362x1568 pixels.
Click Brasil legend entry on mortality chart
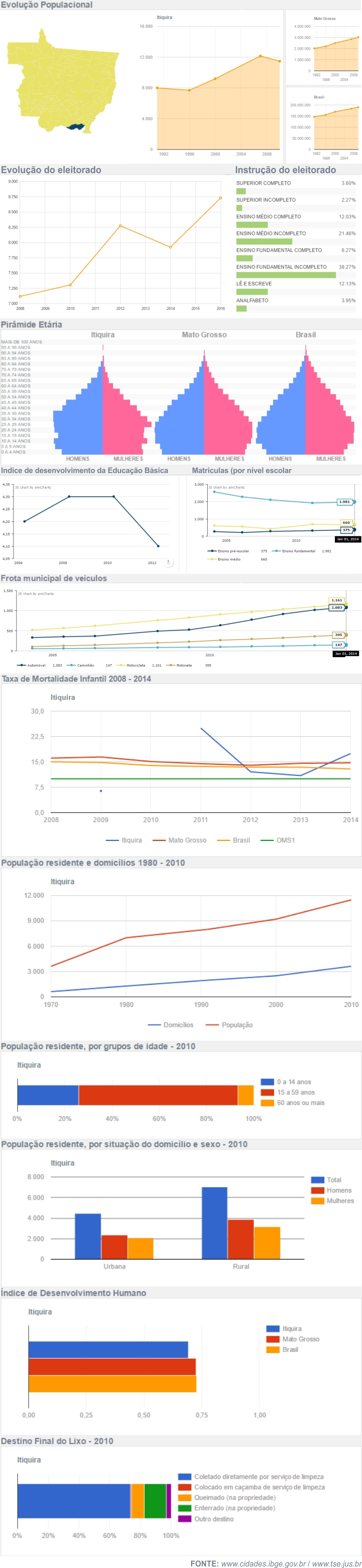[233, 840]
